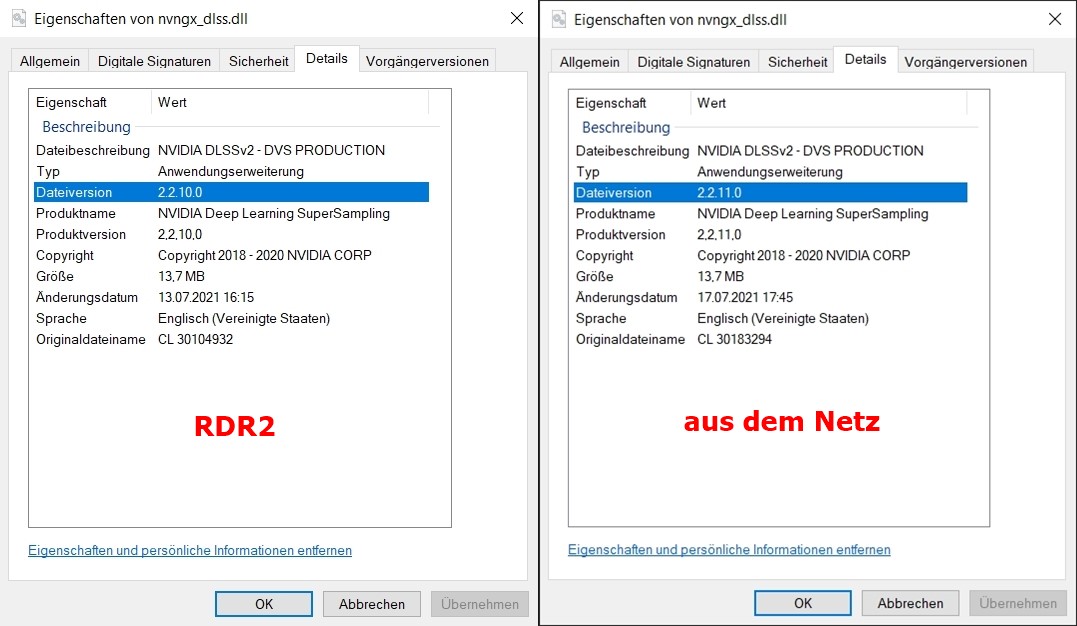Select the Dateiversion 2.2.11.0 row
Image resolution: width=1077 pixels, height=626 pixels.
(770, 192)
